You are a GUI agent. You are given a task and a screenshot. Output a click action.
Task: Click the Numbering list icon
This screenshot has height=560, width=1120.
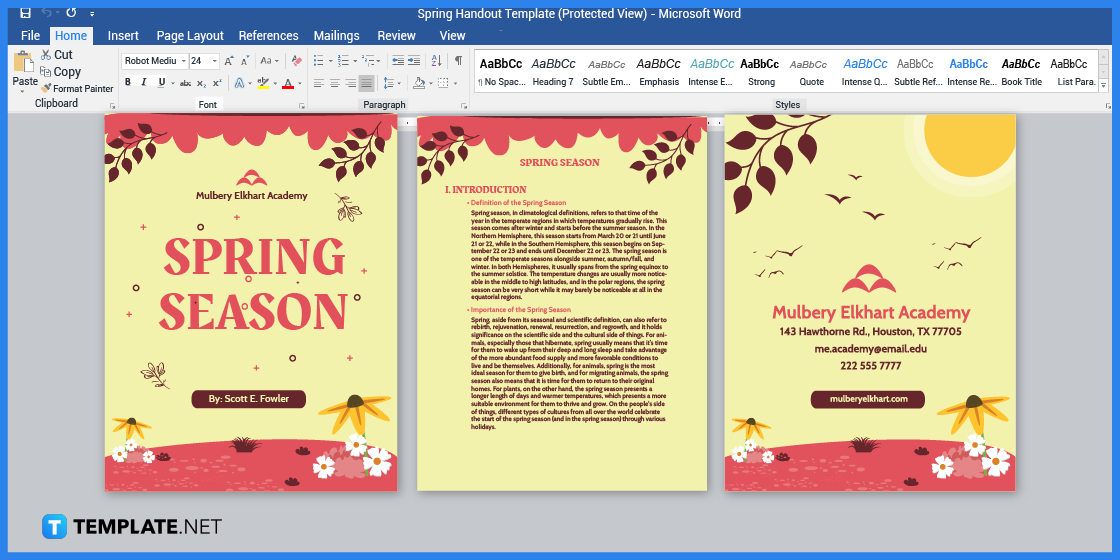coord(343,61)
